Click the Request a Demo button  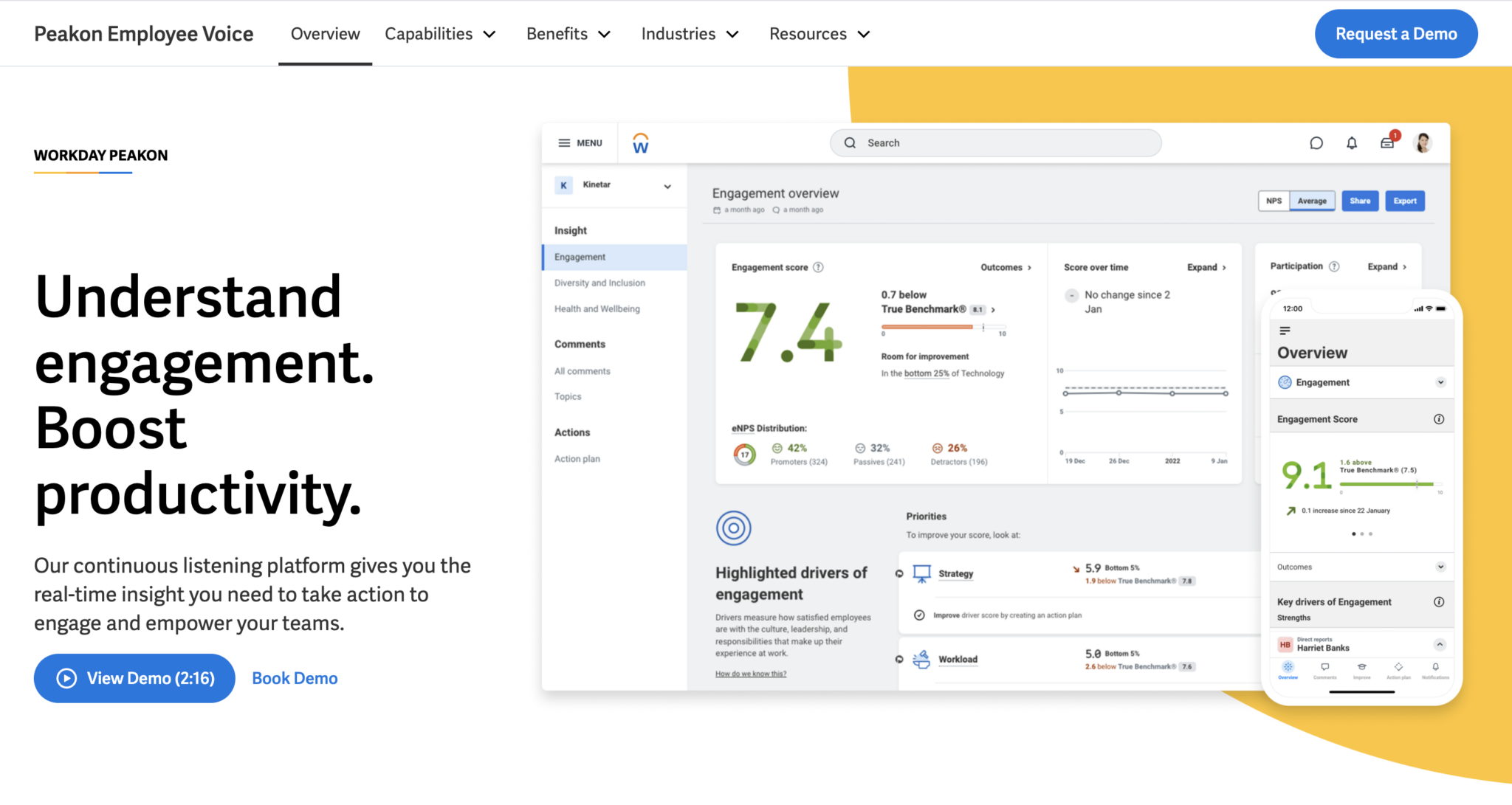point(1395,33)
